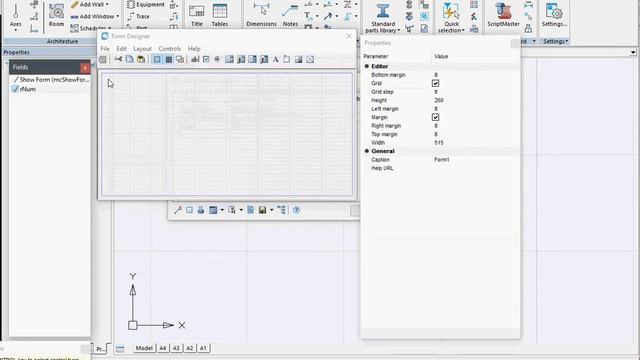Open the Axes dropdown arrow

click(16, 30)
